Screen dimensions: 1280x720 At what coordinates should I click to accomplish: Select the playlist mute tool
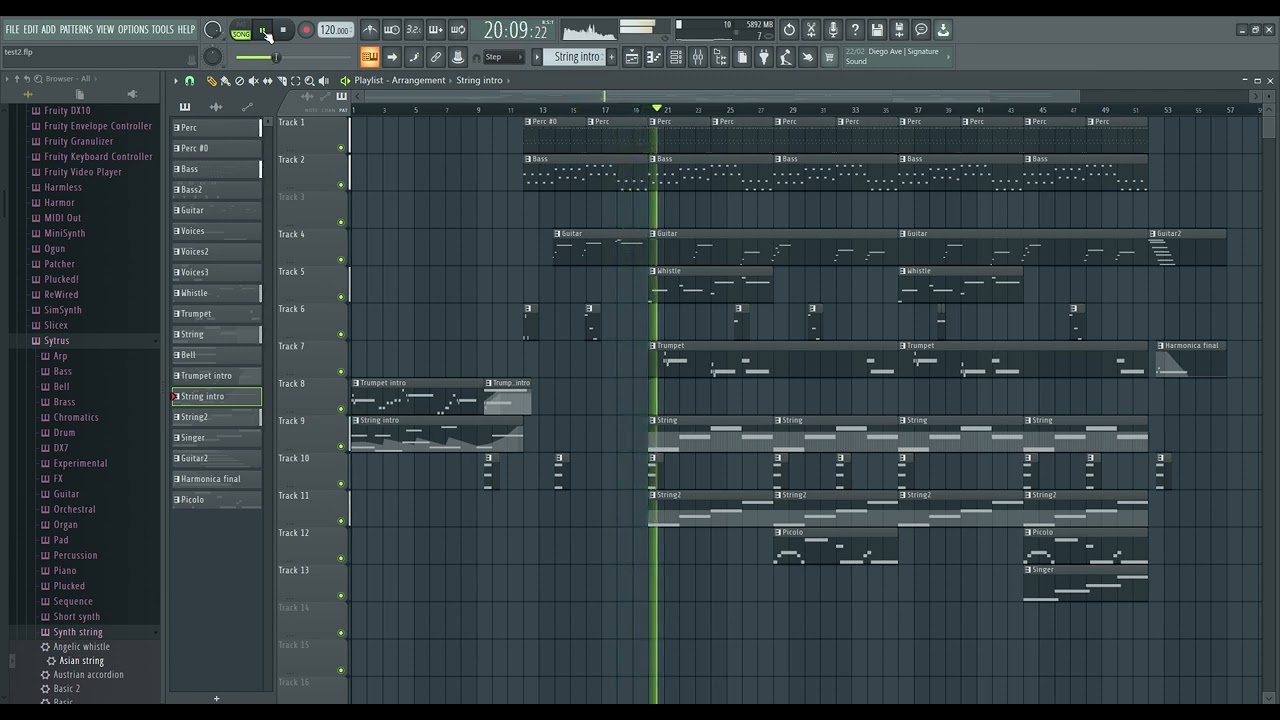[x=254, y=81]
